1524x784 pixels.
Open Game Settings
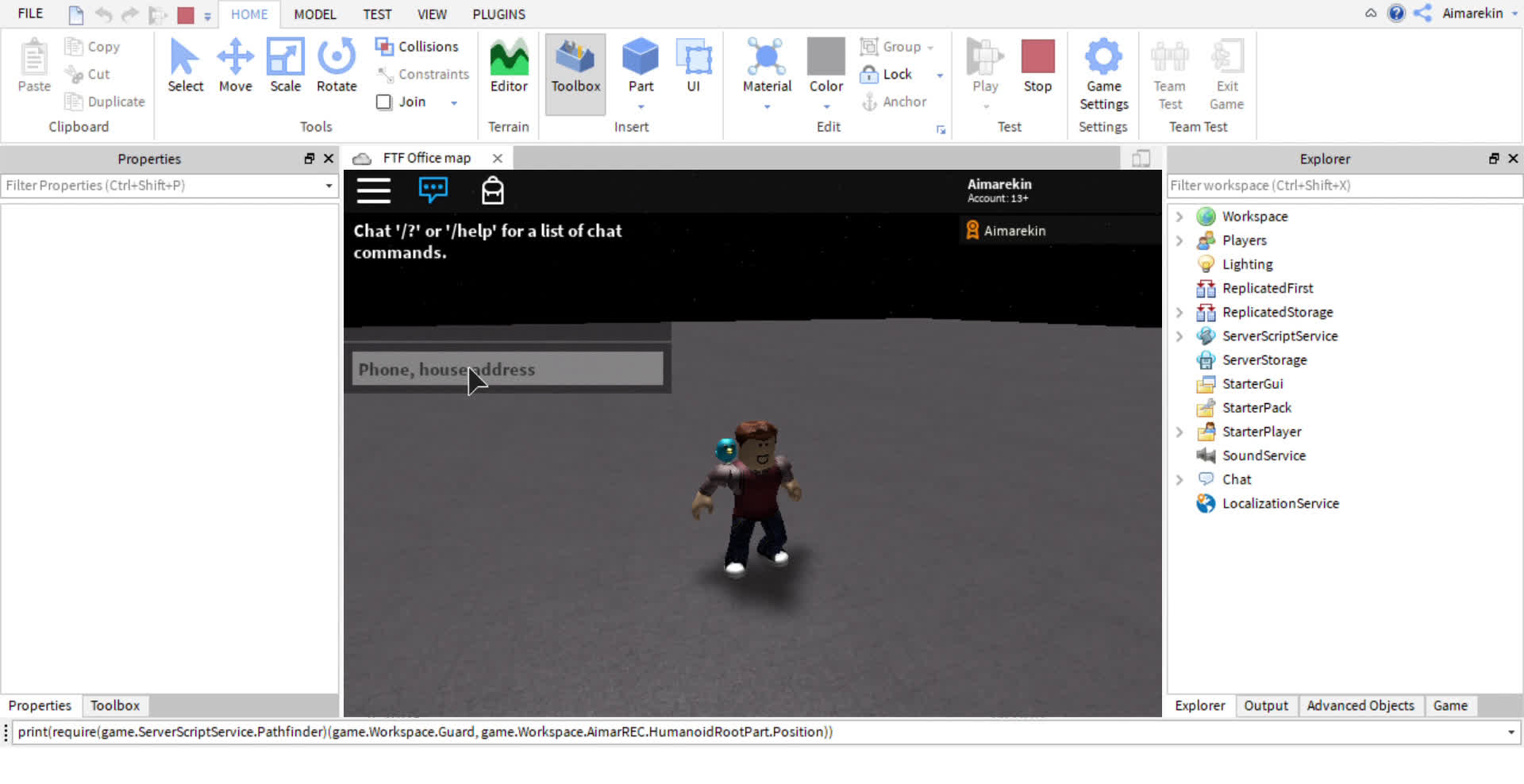[x=1103, y=75]
